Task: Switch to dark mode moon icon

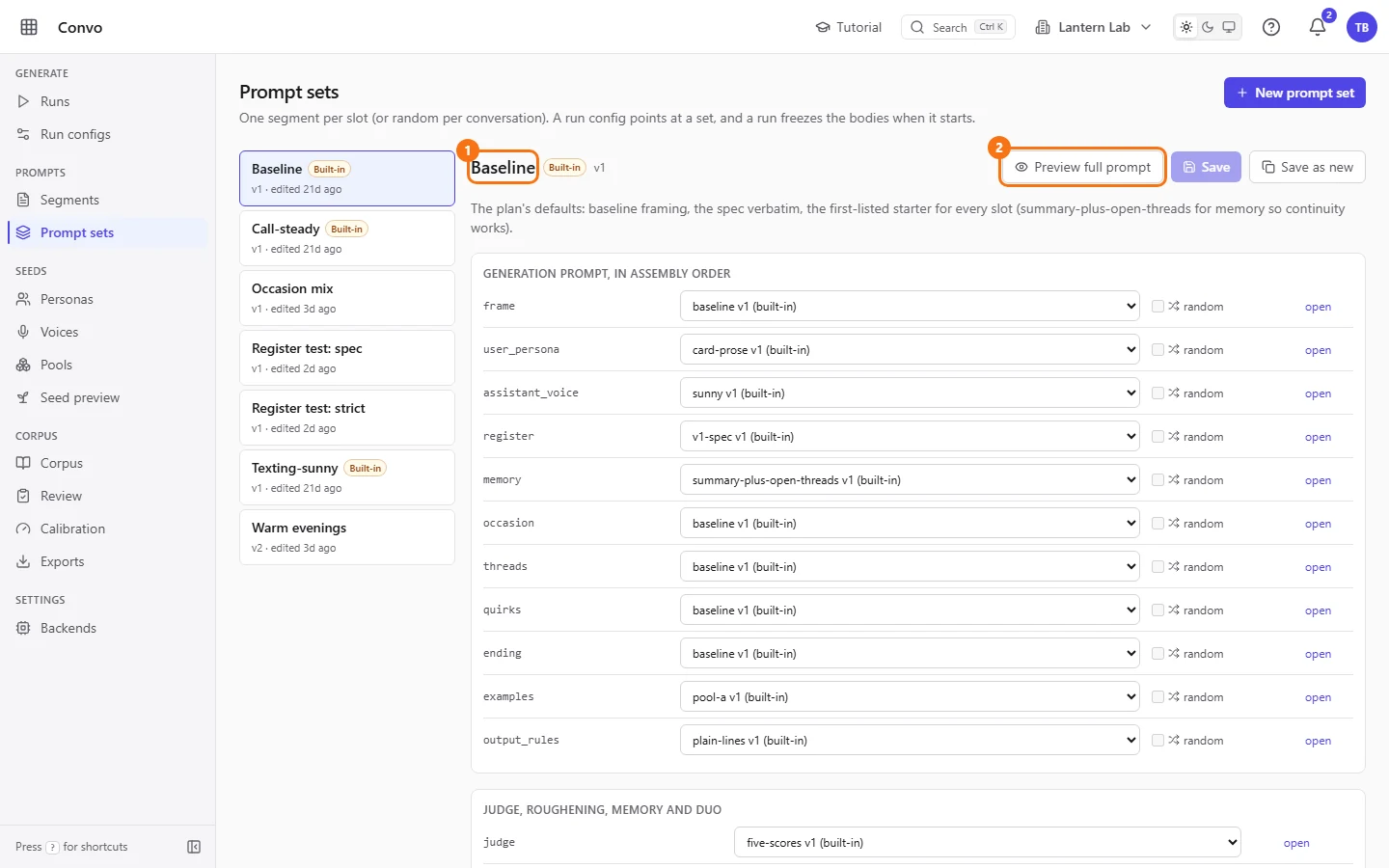Action: pyautogui.click(x=1208, y=27)
